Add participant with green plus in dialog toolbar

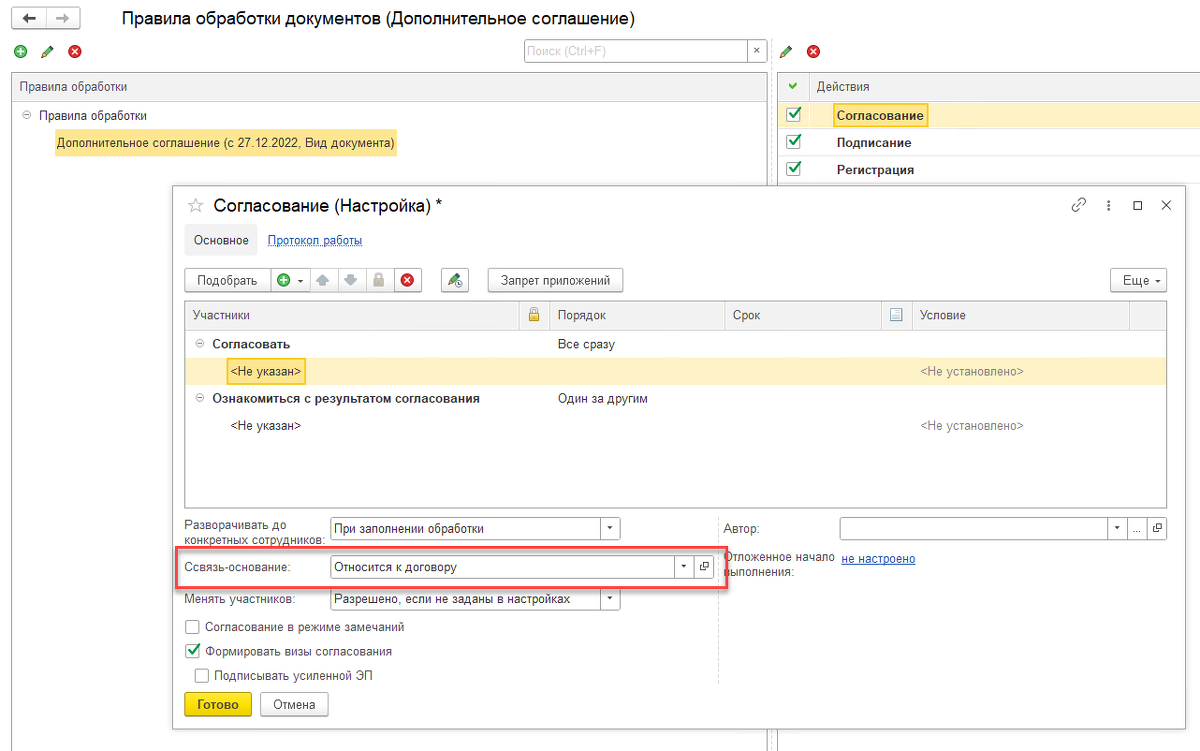[x=284, y=280]
